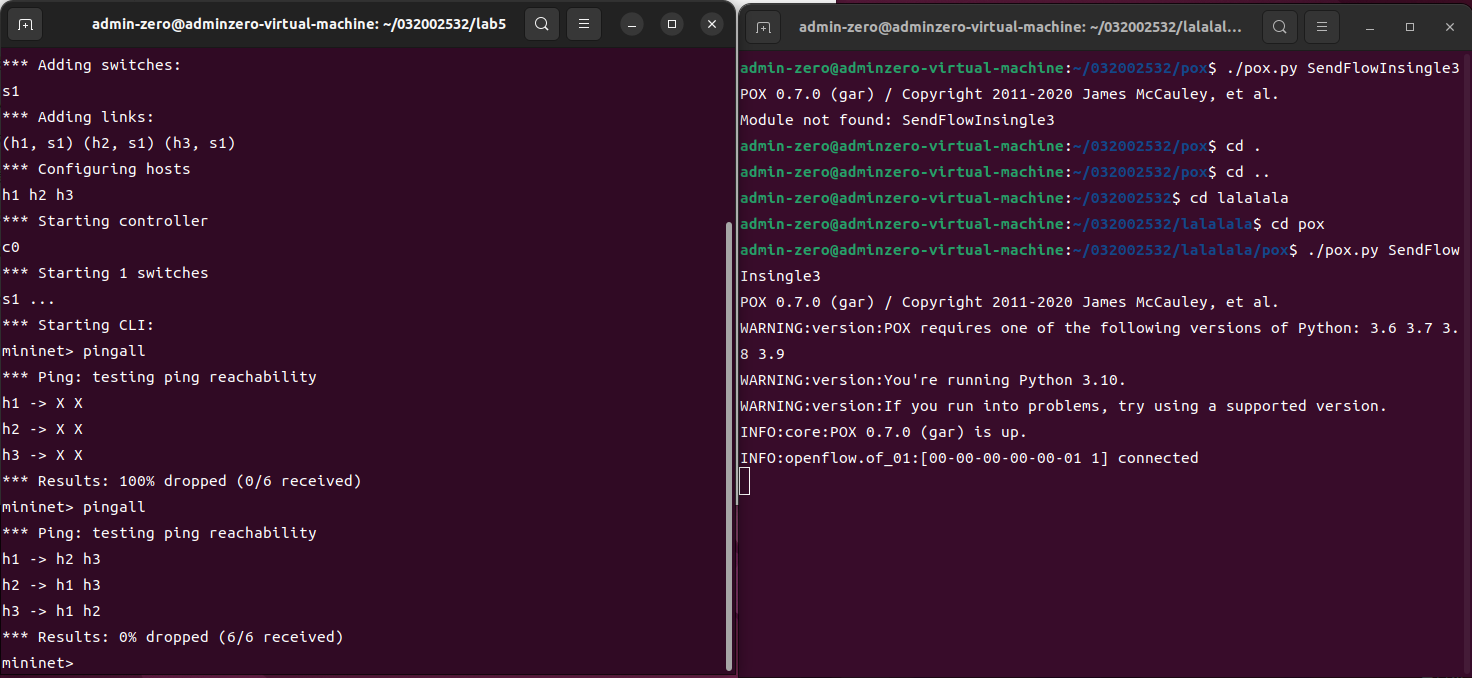Click the 'cd pox' command line

pyautogui.click(x=1032, y=224)
